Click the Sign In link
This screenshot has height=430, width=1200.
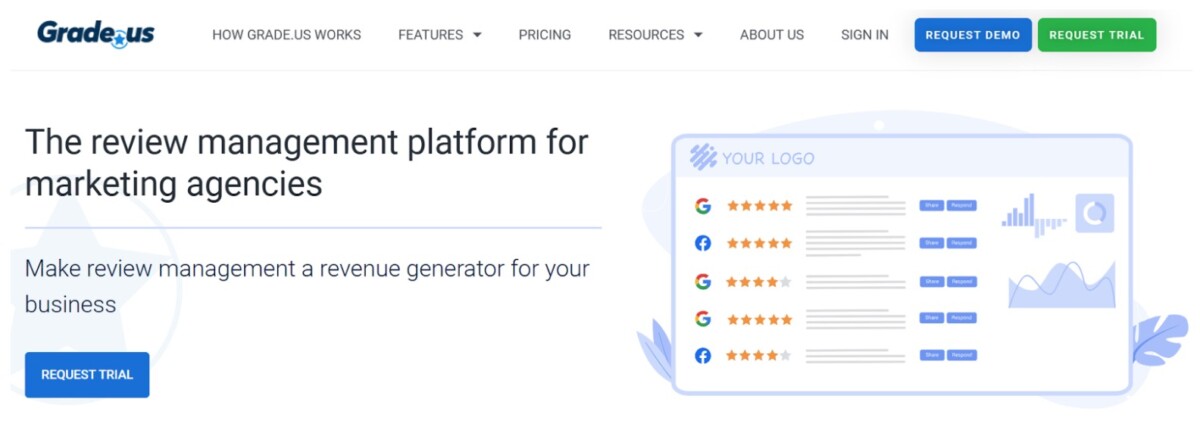pos(864,35)
